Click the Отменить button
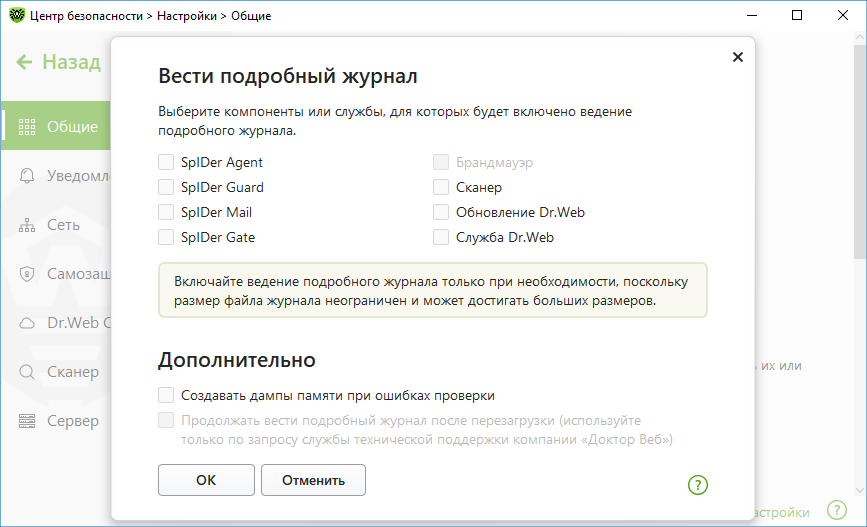 [x=313, y=480]
